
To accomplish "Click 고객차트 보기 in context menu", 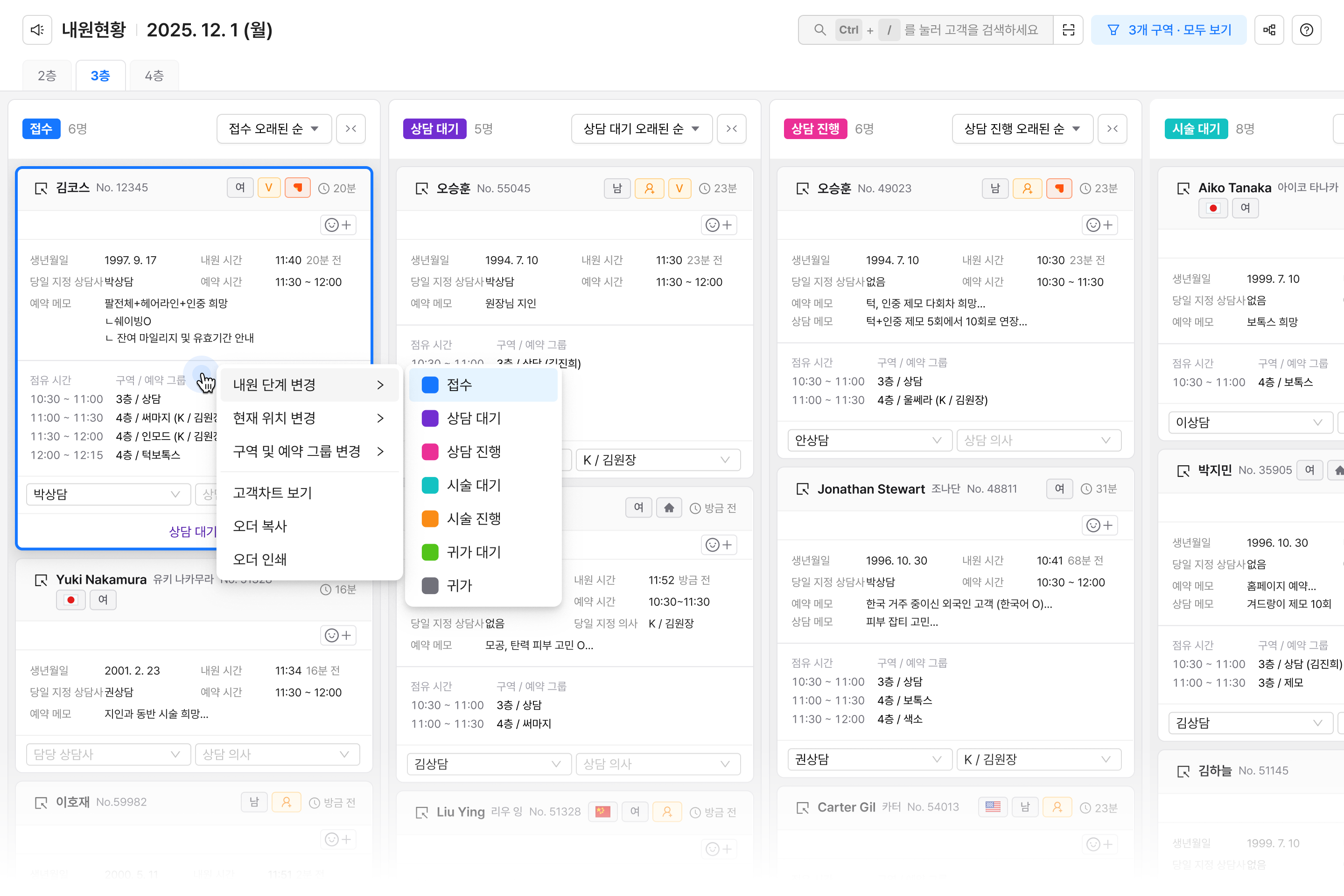I will [273, 492].
